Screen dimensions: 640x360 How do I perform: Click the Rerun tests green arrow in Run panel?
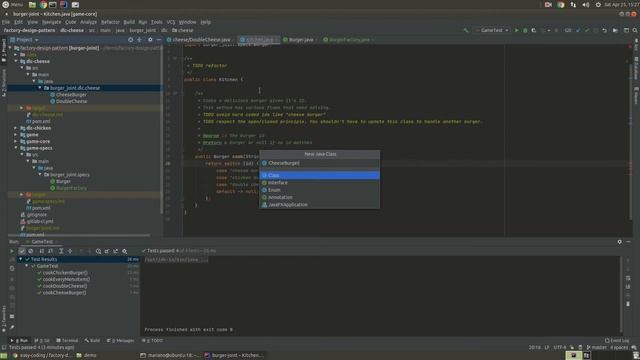[x=12, y=251]
